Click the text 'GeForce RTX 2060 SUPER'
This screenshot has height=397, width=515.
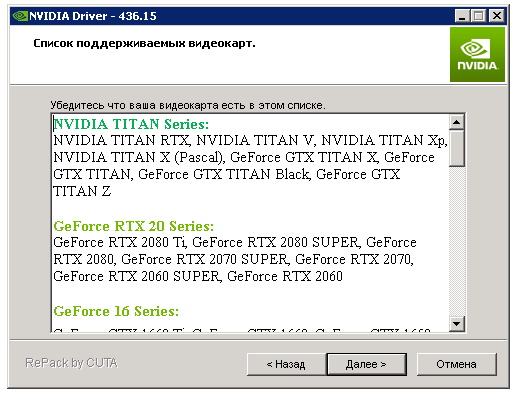click(x=136, y=276)
